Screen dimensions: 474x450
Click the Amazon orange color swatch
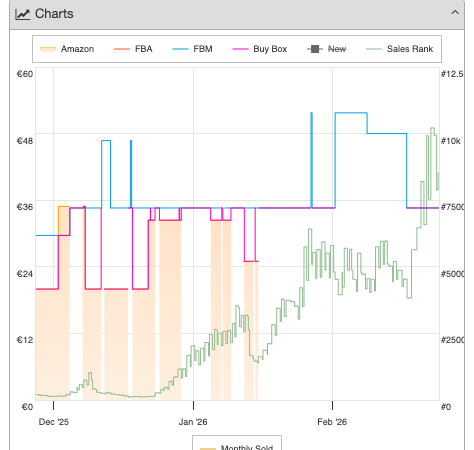48,49
